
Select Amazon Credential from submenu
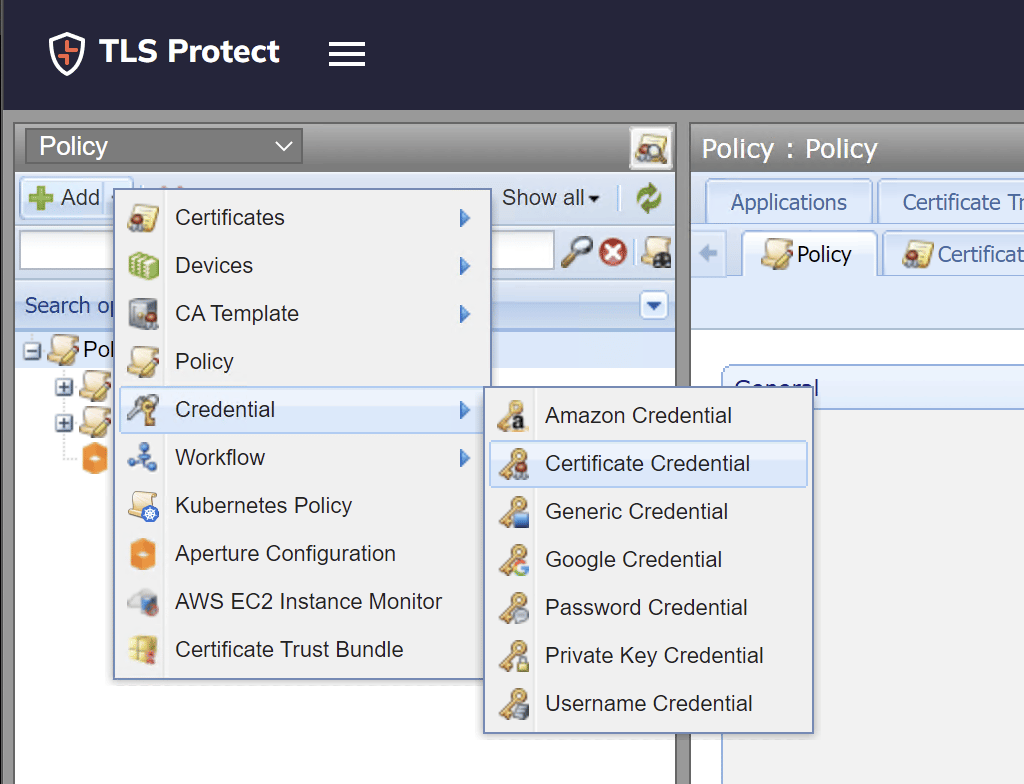tap(648, 416)
